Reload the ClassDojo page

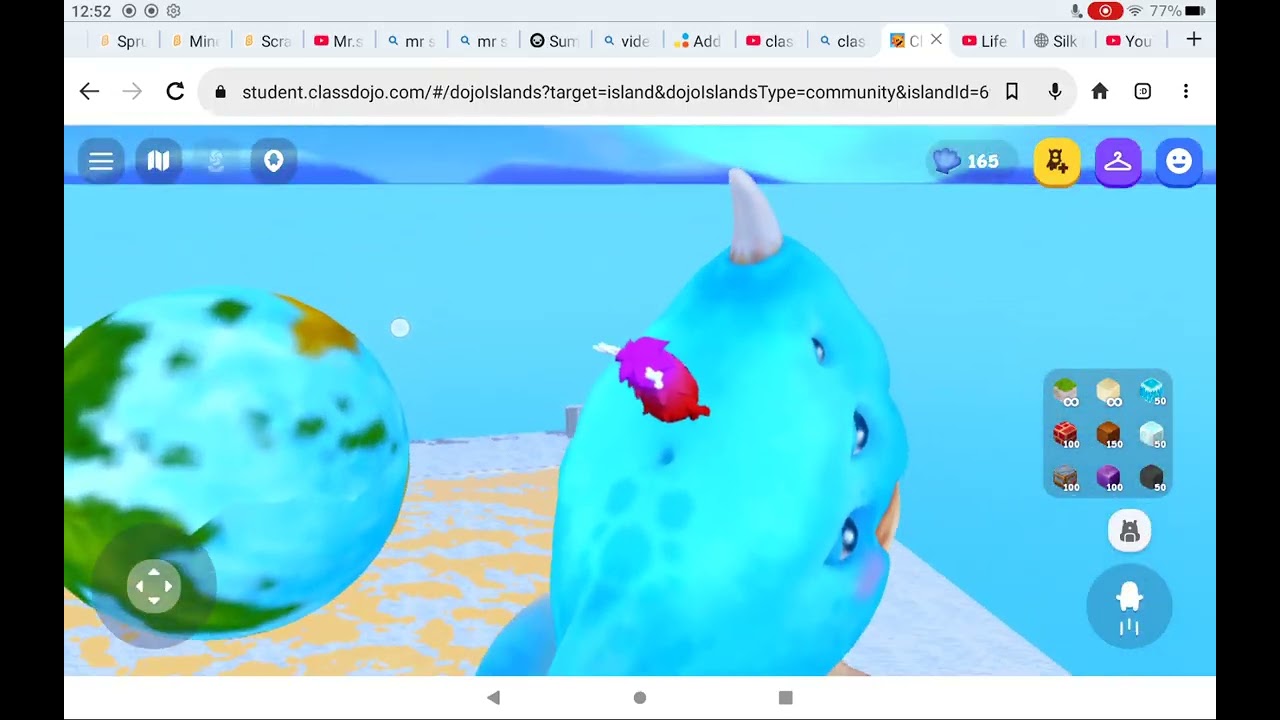(175, 92)
